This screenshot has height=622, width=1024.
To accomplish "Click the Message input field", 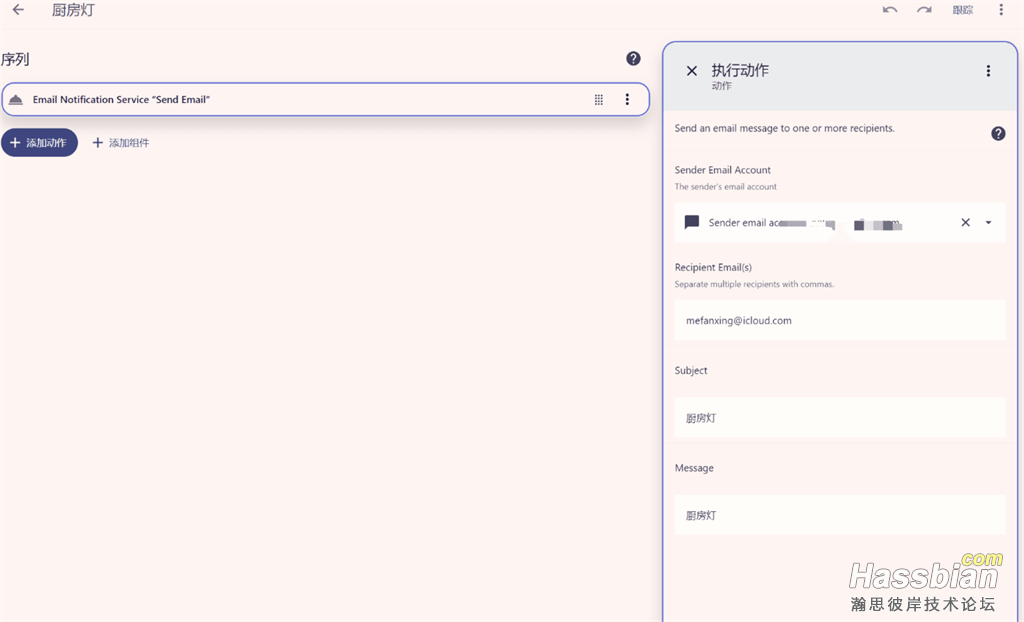I will click(x=839, y=515).
